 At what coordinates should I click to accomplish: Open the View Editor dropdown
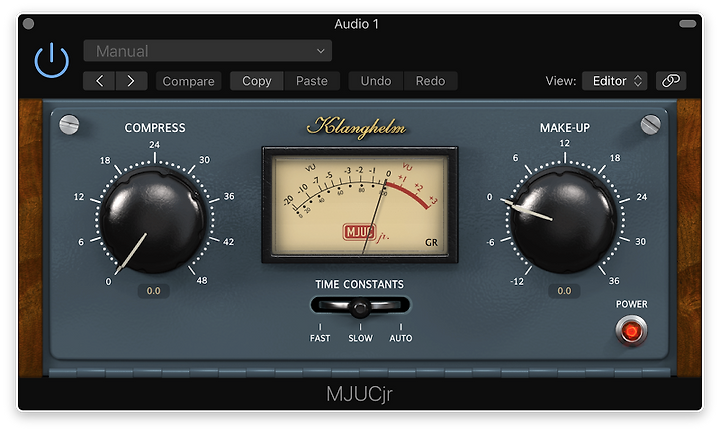[615, 81]
